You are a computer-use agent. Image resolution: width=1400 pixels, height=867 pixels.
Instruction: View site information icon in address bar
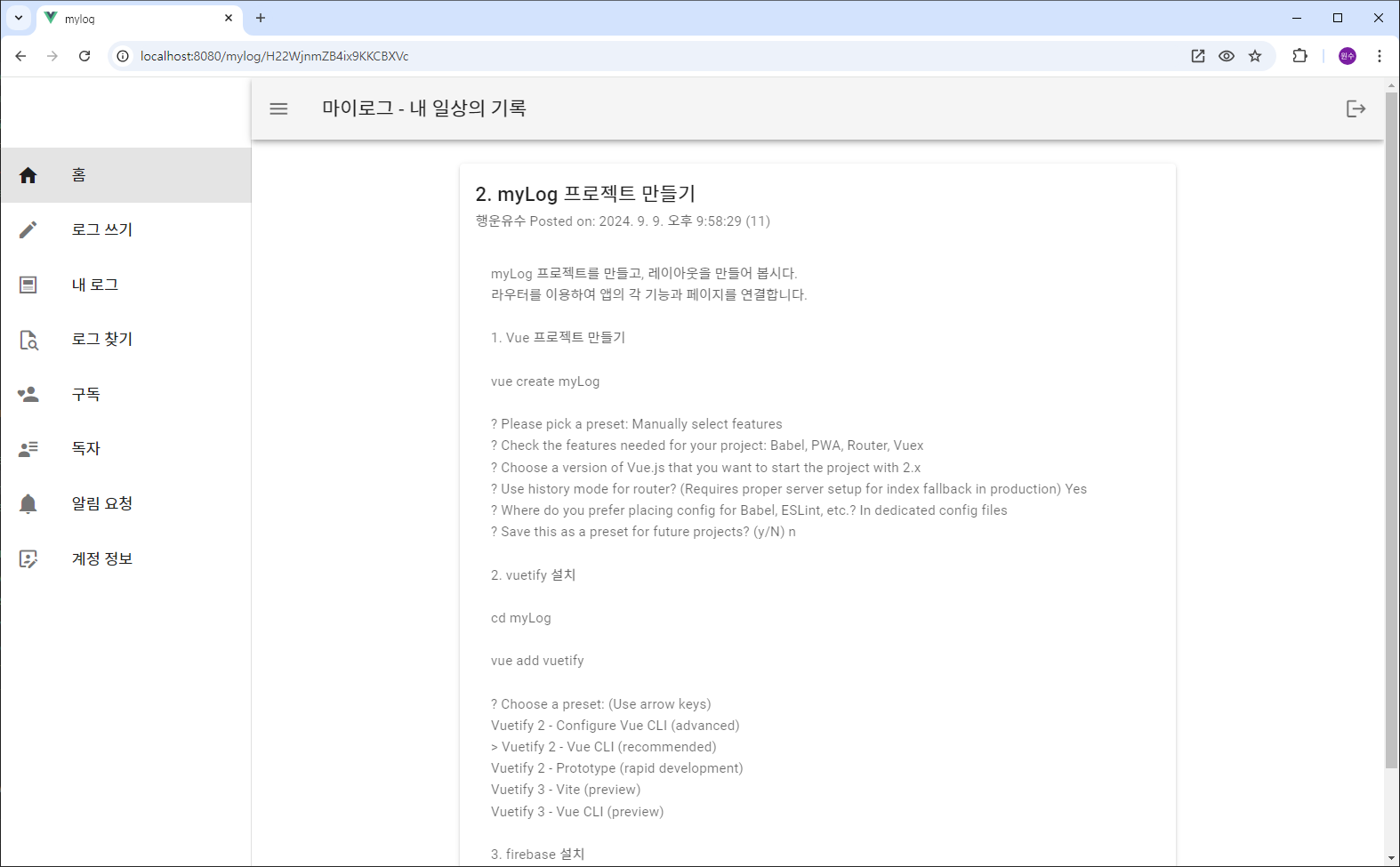point(123,56)
